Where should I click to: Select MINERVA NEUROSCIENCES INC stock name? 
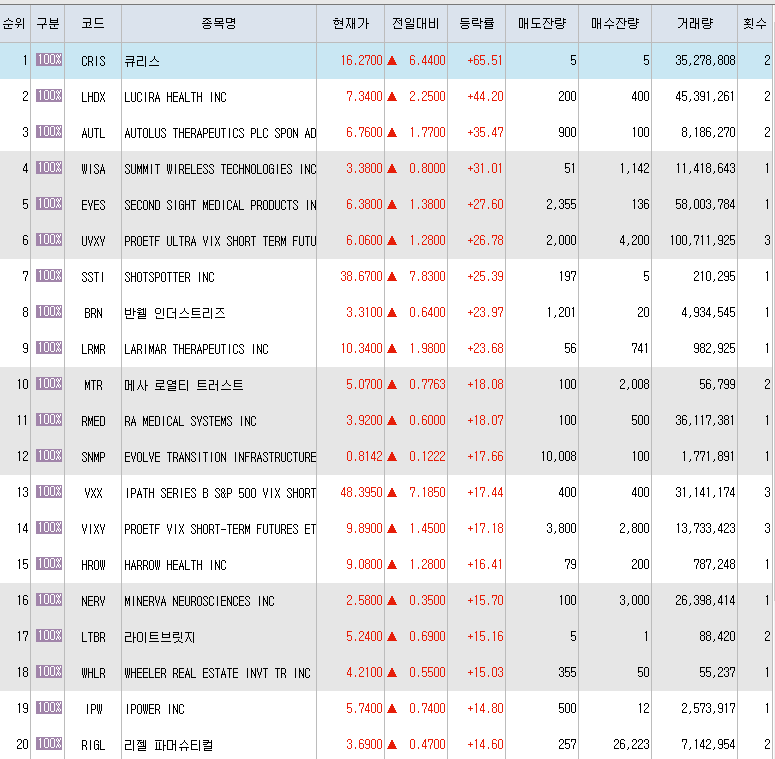199,601
